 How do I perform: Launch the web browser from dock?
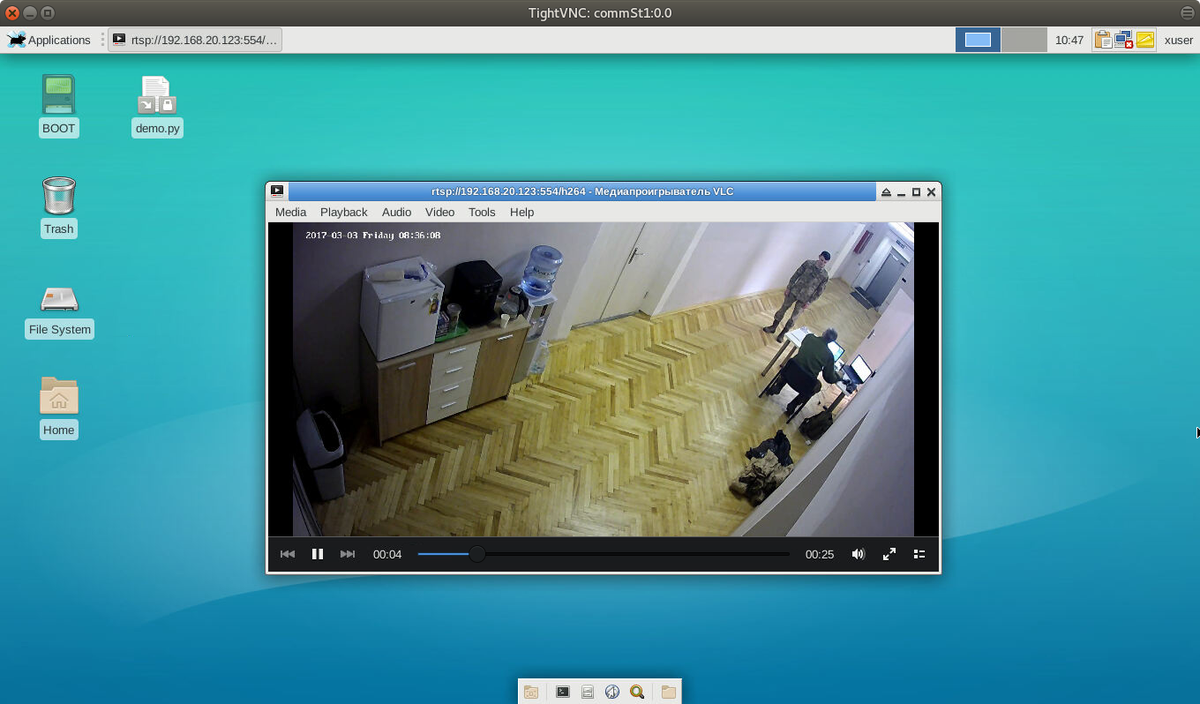click(612, 692)
